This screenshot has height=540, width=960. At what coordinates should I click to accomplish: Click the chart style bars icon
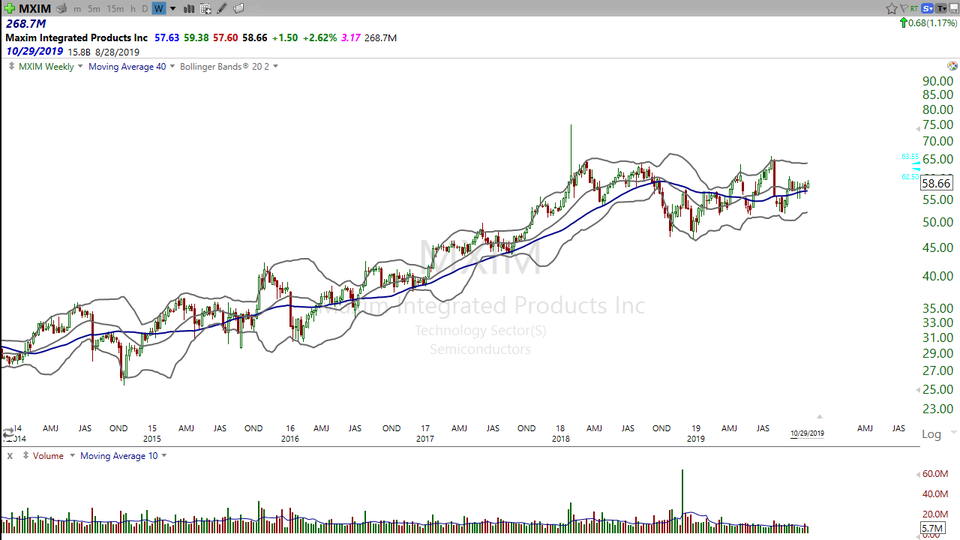coord(189,9)
